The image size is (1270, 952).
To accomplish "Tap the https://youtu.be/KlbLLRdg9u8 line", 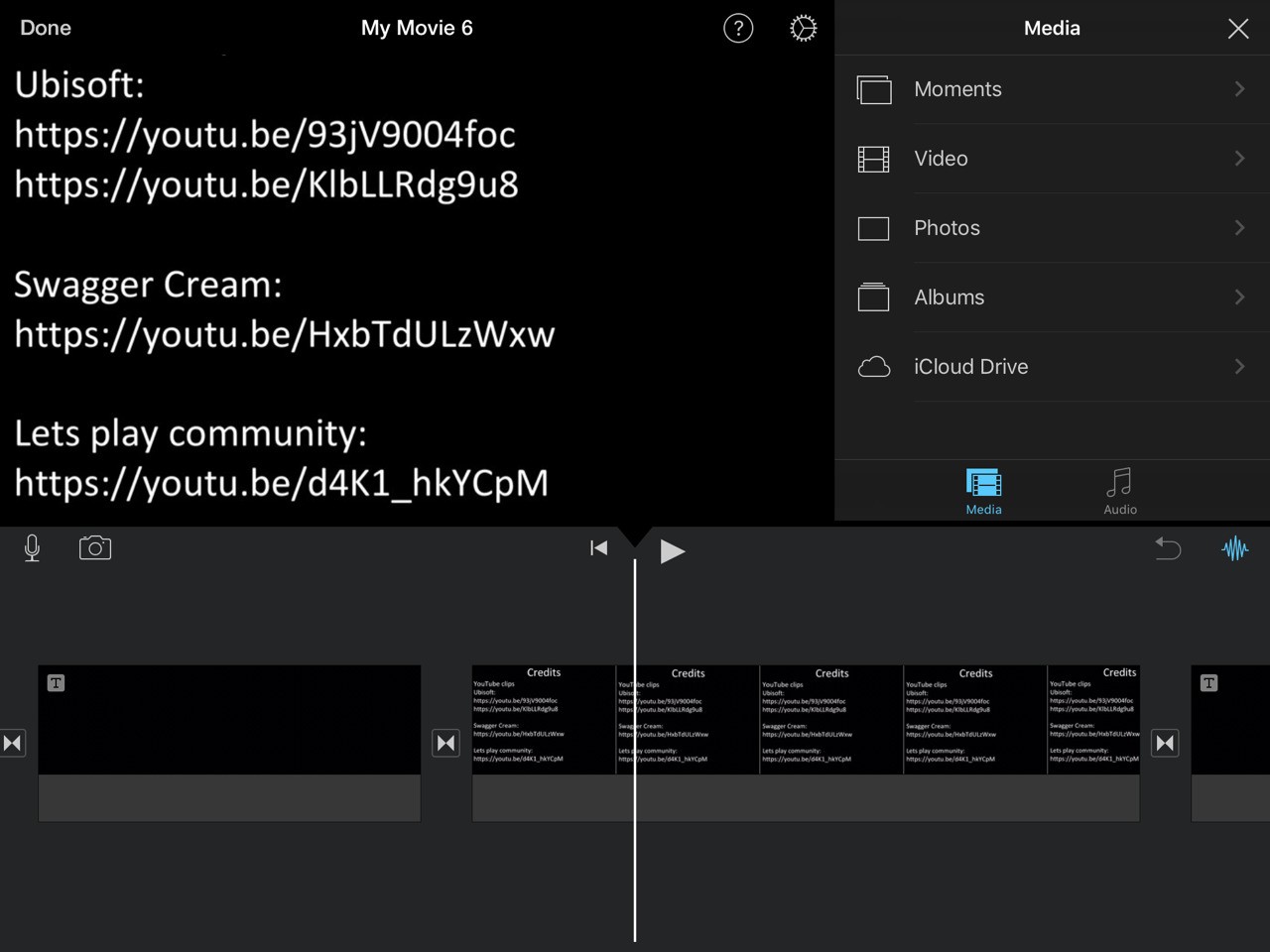I will 266,185.
